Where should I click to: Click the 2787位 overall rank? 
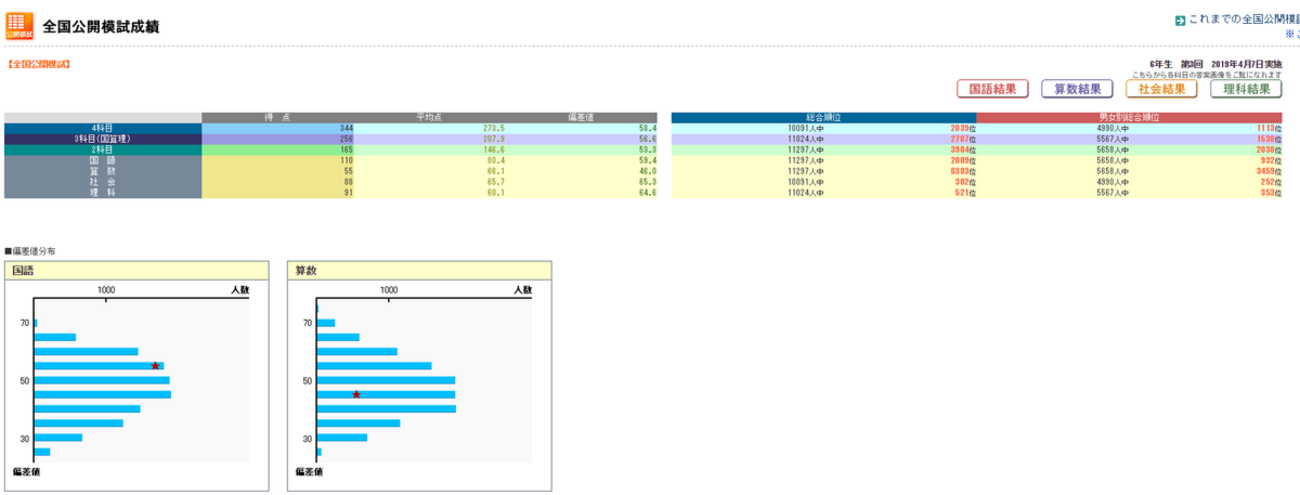pos(962,139)
